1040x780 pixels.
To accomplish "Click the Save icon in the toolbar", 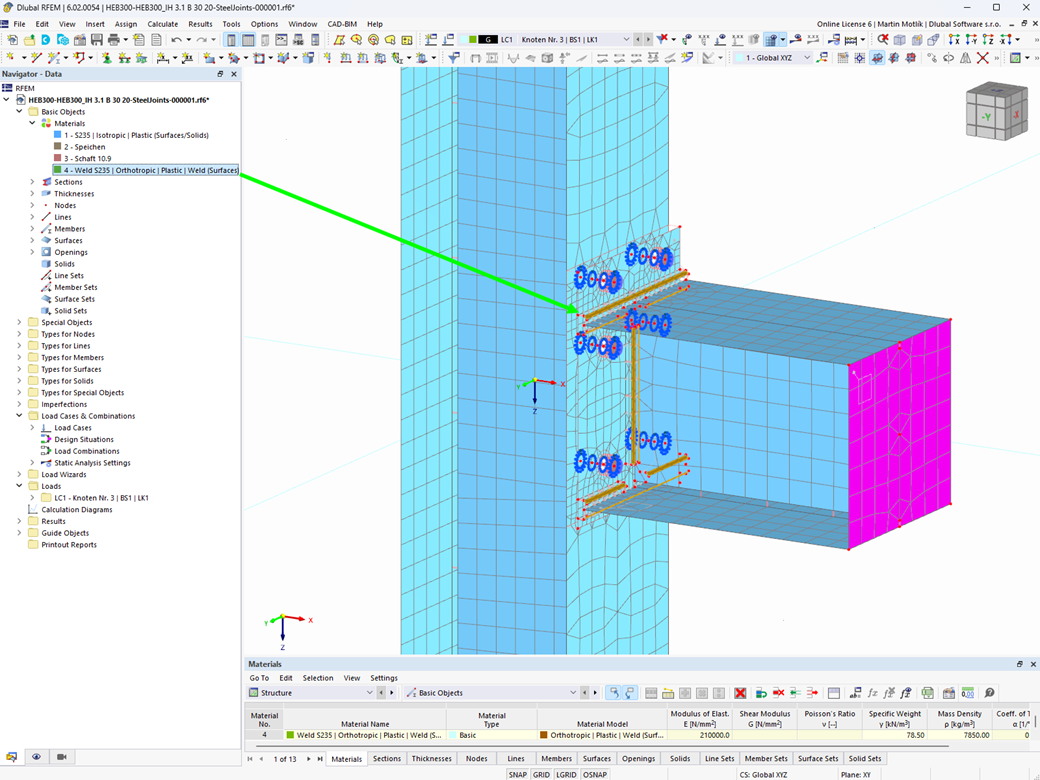I will [x=96, y=39].
